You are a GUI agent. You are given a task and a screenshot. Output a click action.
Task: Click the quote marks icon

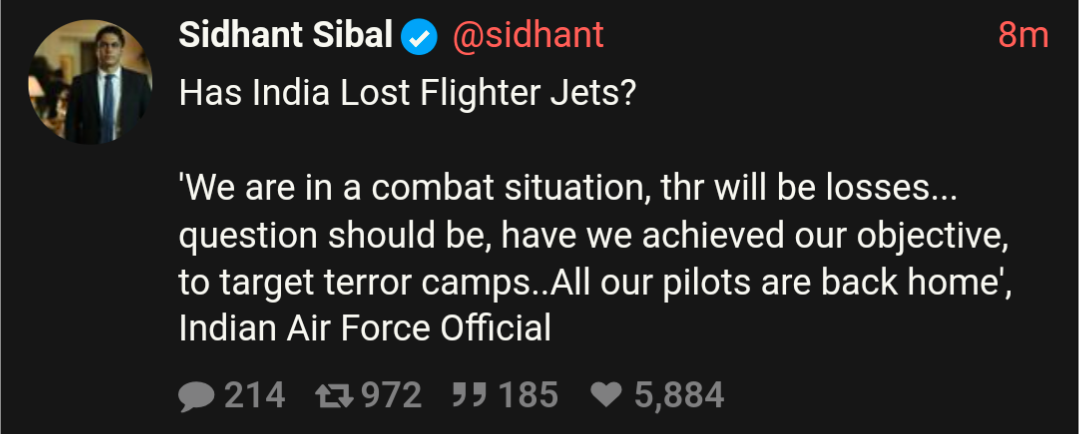[x=471, y=395]
